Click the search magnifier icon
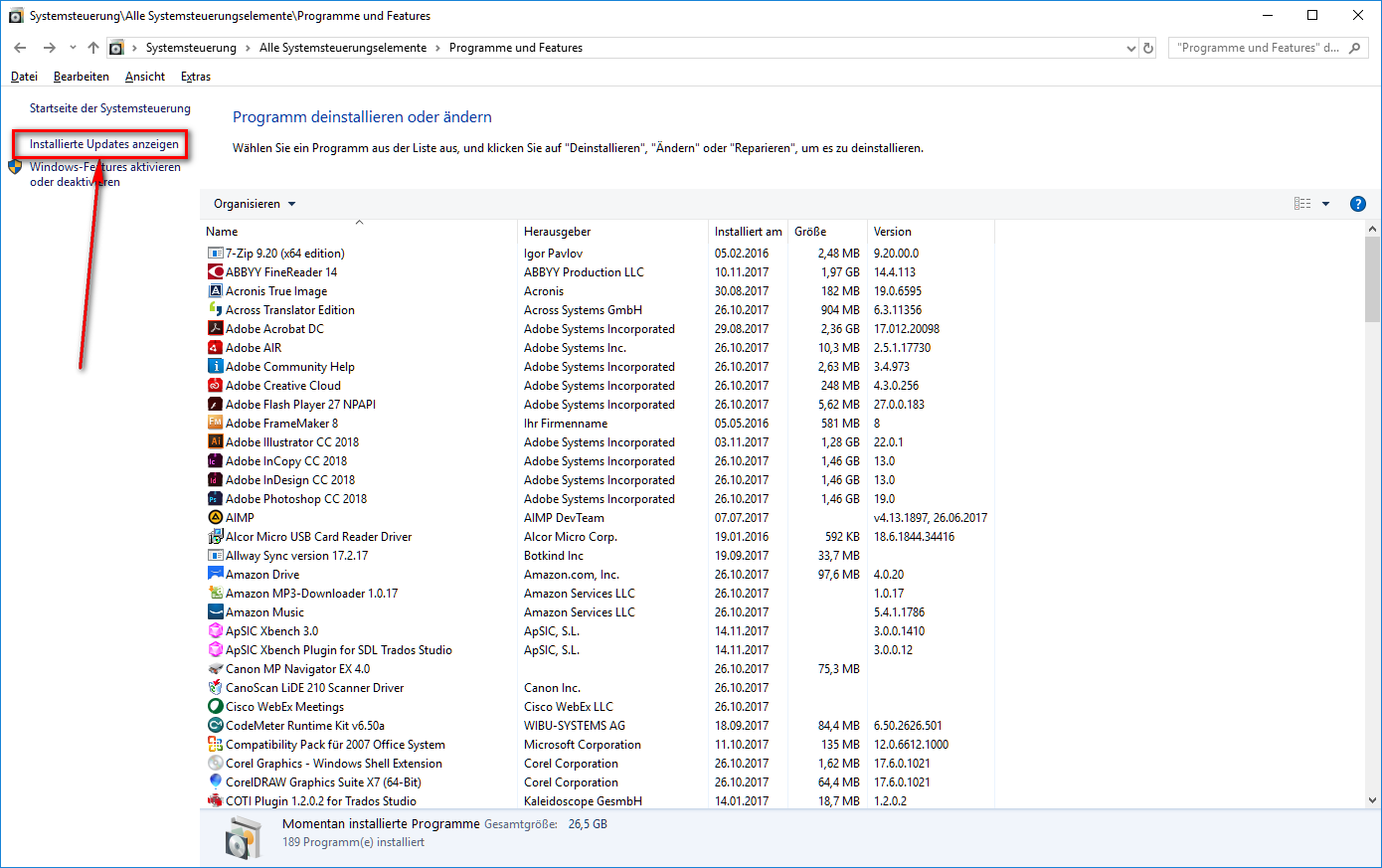The image size is (1382, 868). tap(1355, 48)
